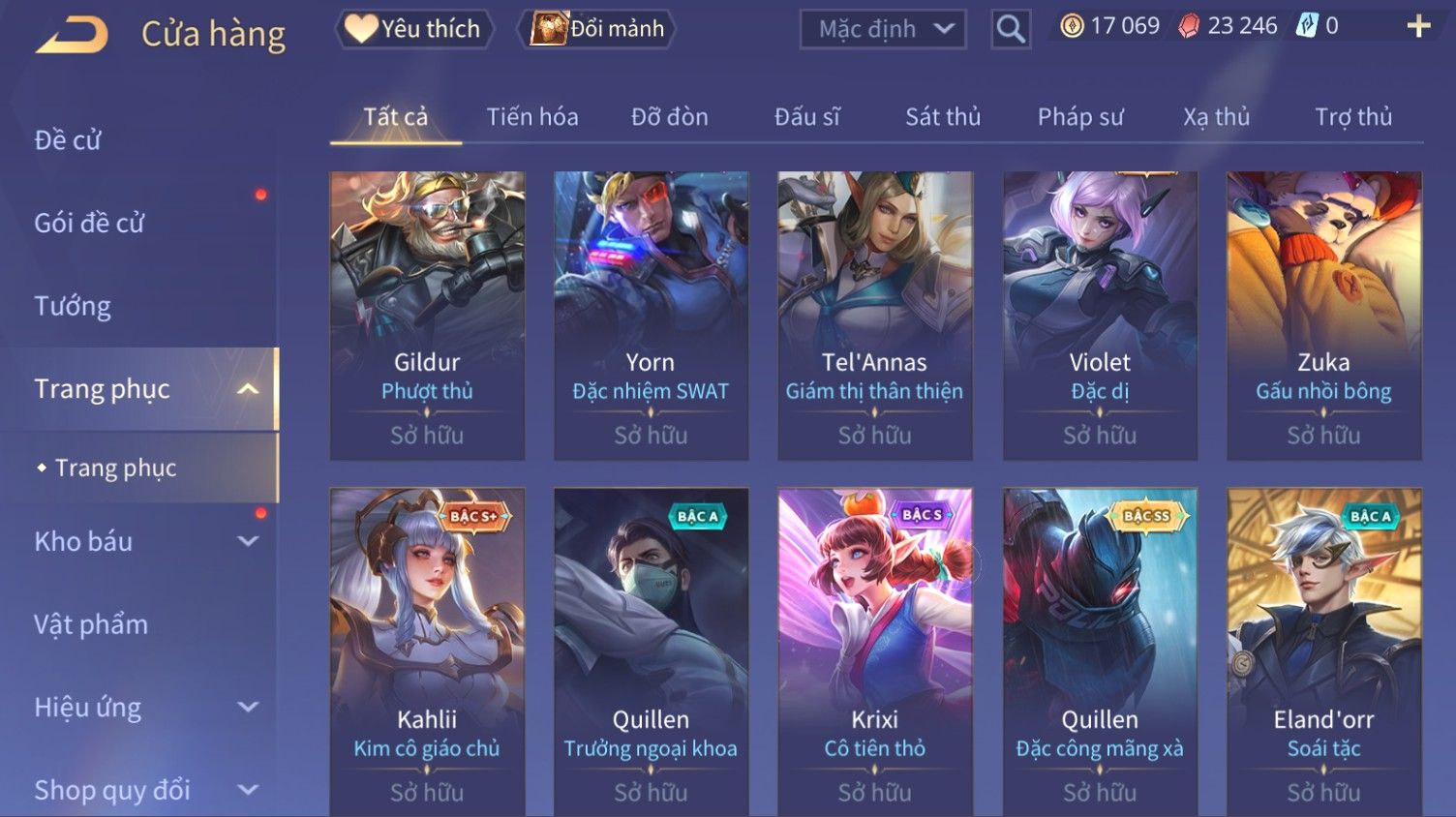
Task: Select the Violet Đặc dị skin card
Action: click(1100, 316)
